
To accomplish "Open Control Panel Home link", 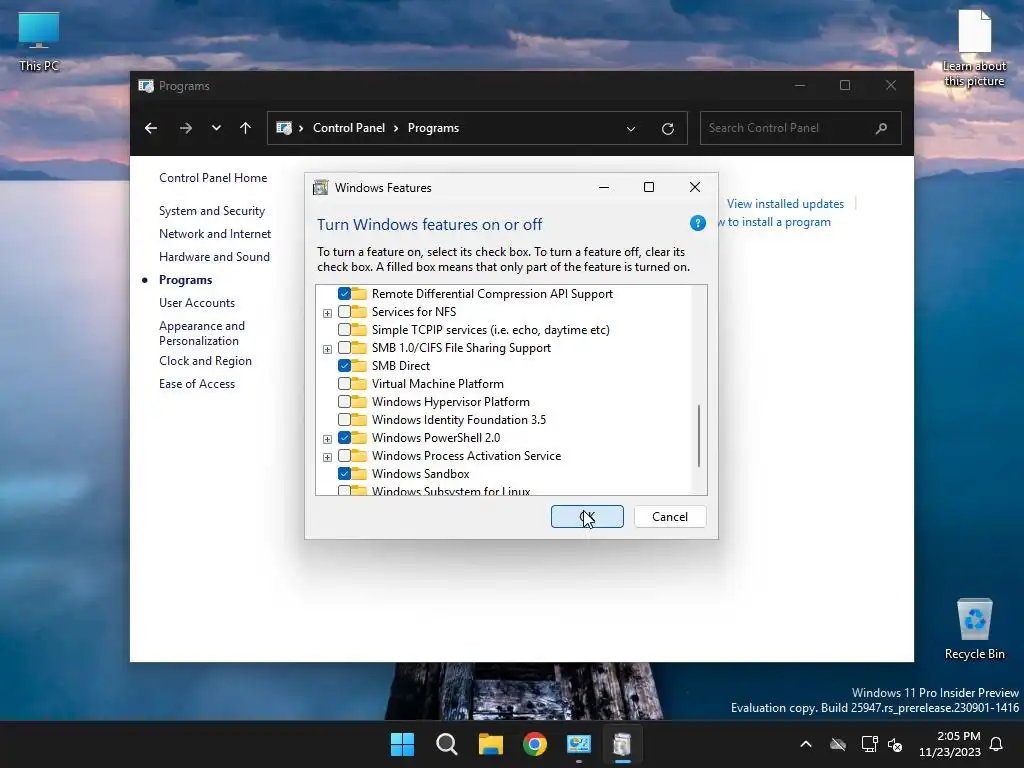I will pos(213,178).
